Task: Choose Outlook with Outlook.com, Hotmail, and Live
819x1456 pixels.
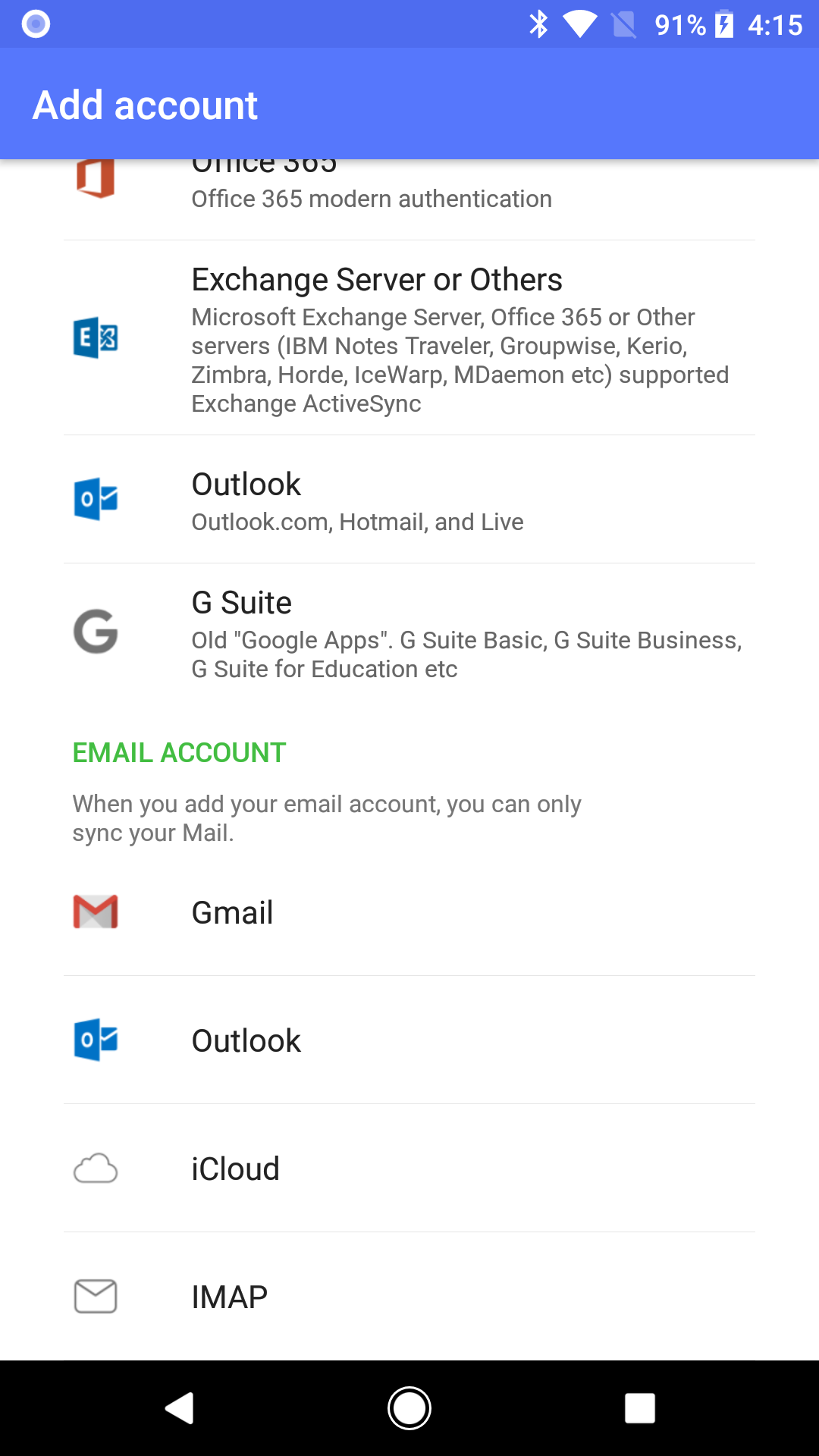Action: [409, 500]
